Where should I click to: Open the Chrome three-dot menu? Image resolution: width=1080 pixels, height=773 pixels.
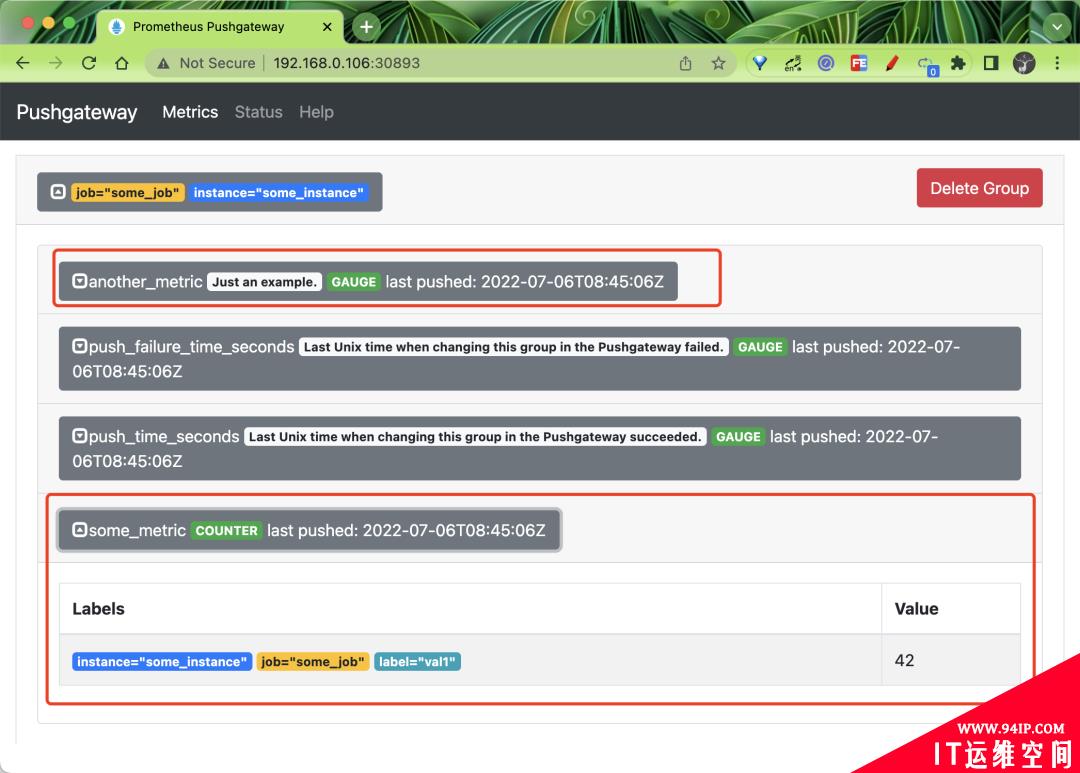(x=1057, y=63)
